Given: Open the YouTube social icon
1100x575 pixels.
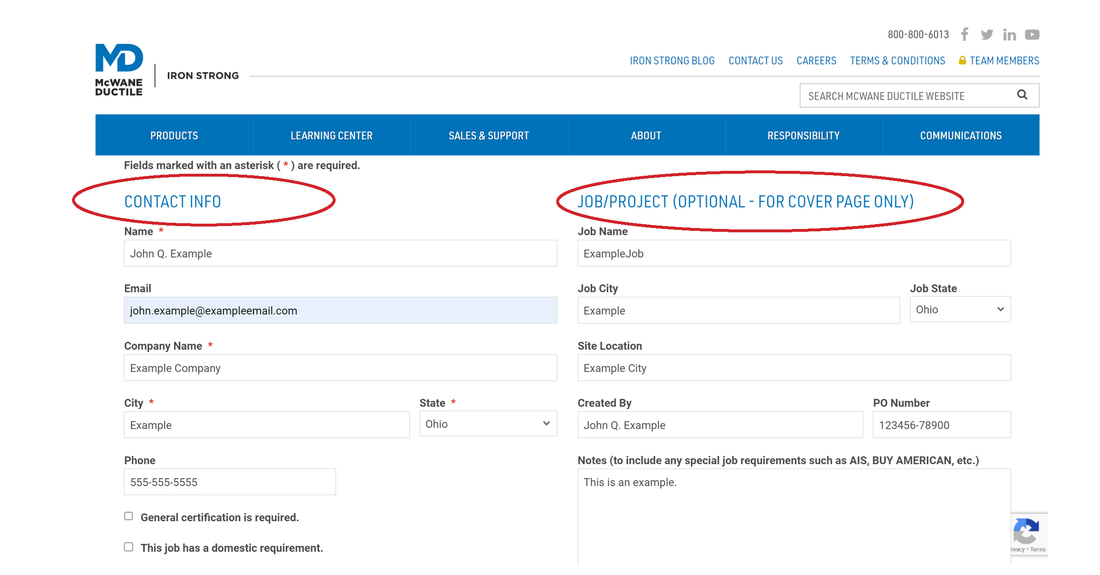Looking at the screenshot, I should [1032, 34].
